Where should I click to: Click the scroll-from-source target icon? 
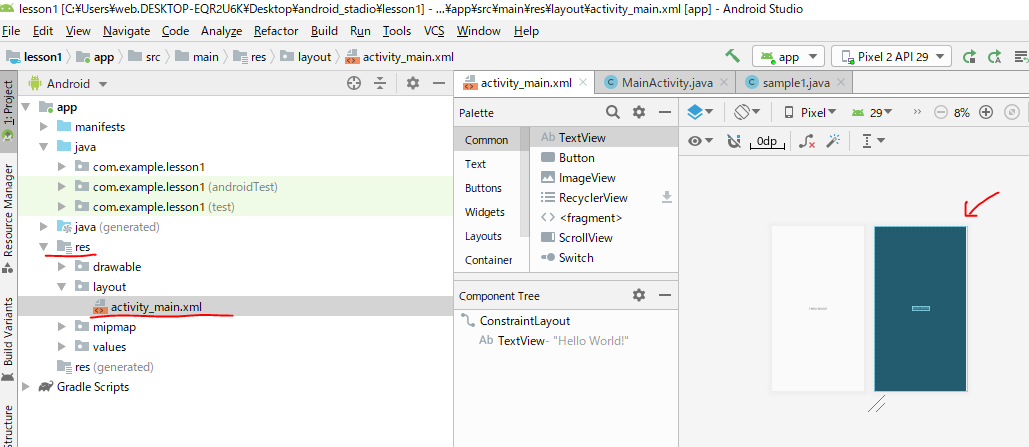353,84
